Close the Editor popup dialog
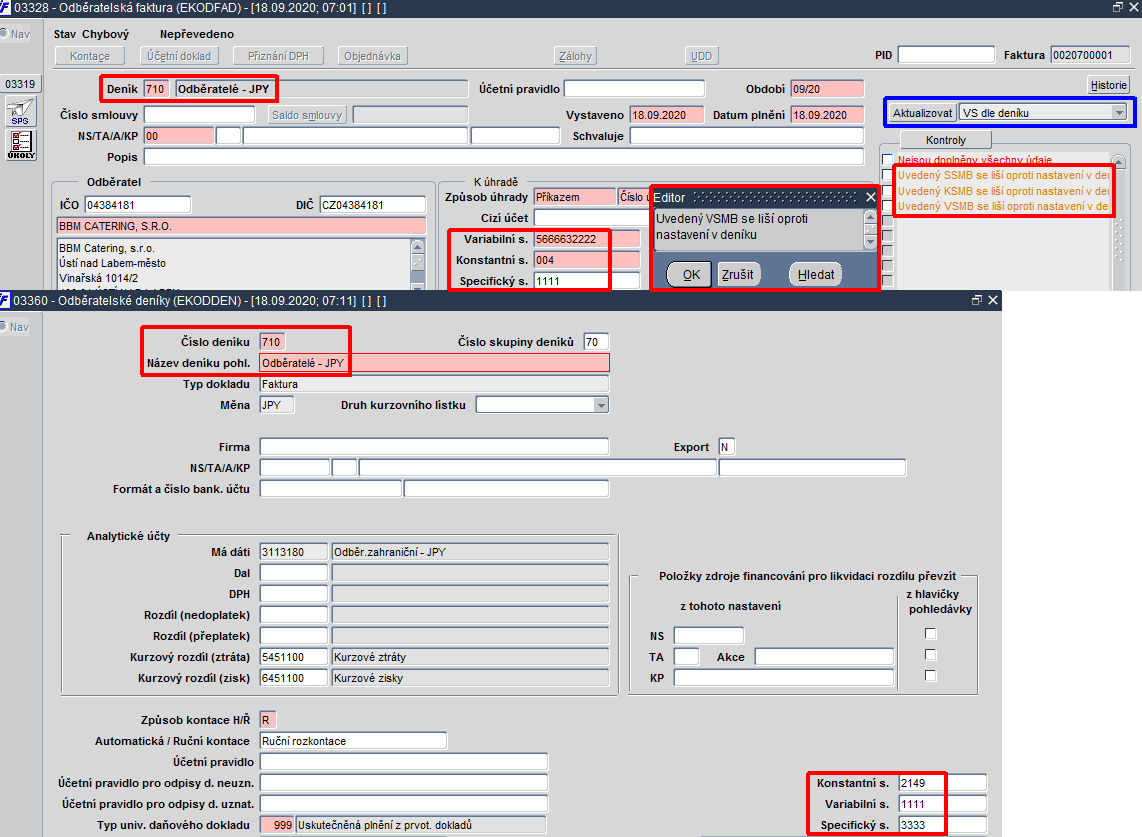The image size is (1142, 837). point(870,197)
